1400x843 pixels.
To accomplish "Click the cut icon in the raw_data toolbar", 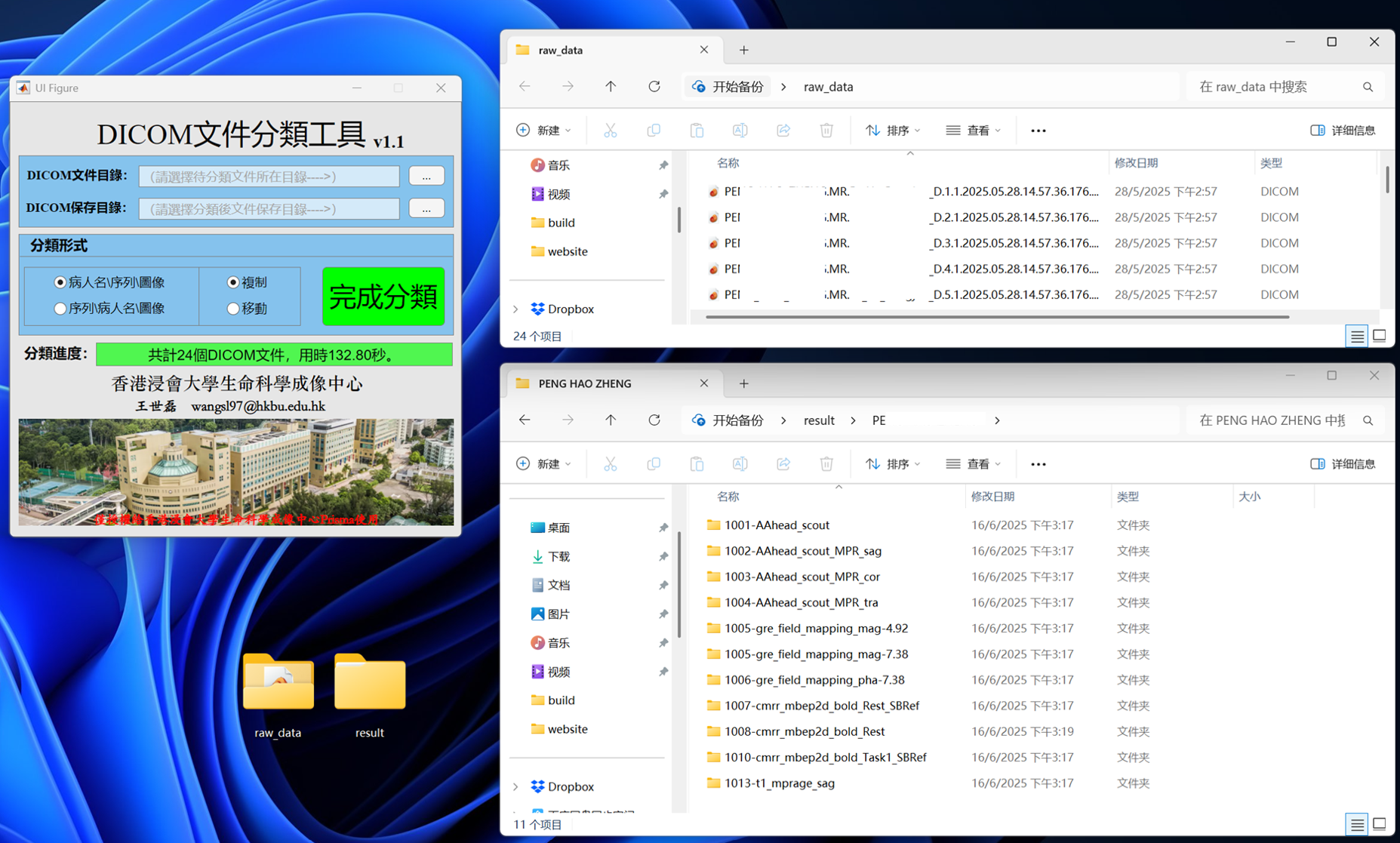I will [611, 131].
